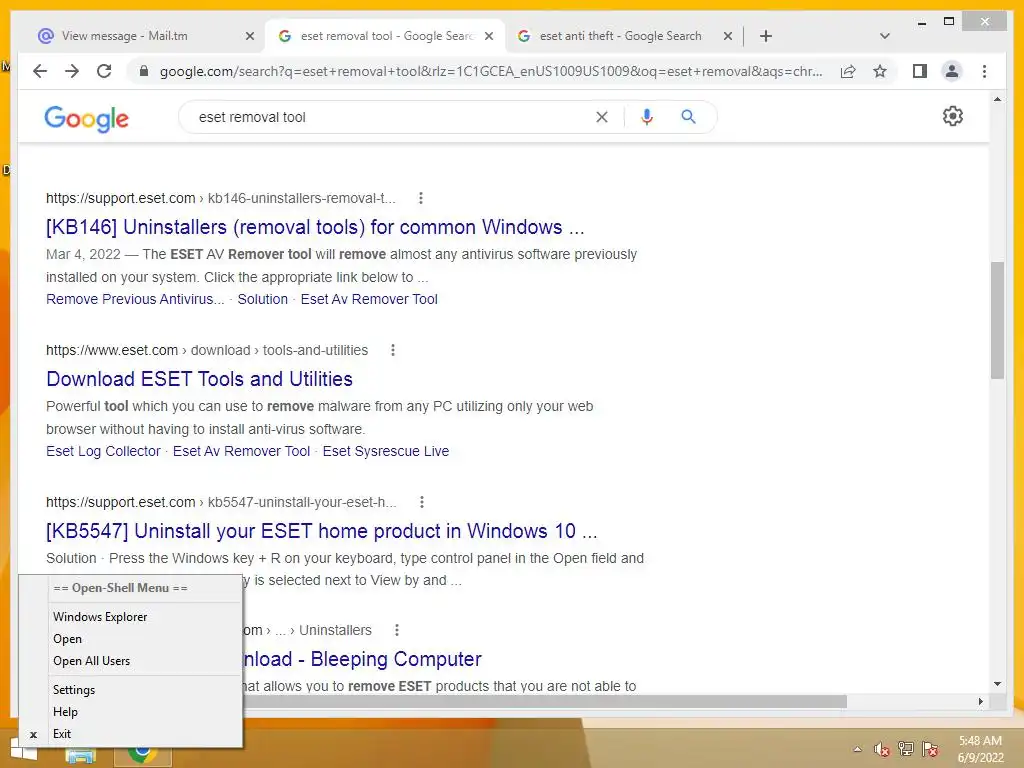Open options menu for tools-and-utilities result
This screenshot has height=768, width=1024.
pos(392,350)
